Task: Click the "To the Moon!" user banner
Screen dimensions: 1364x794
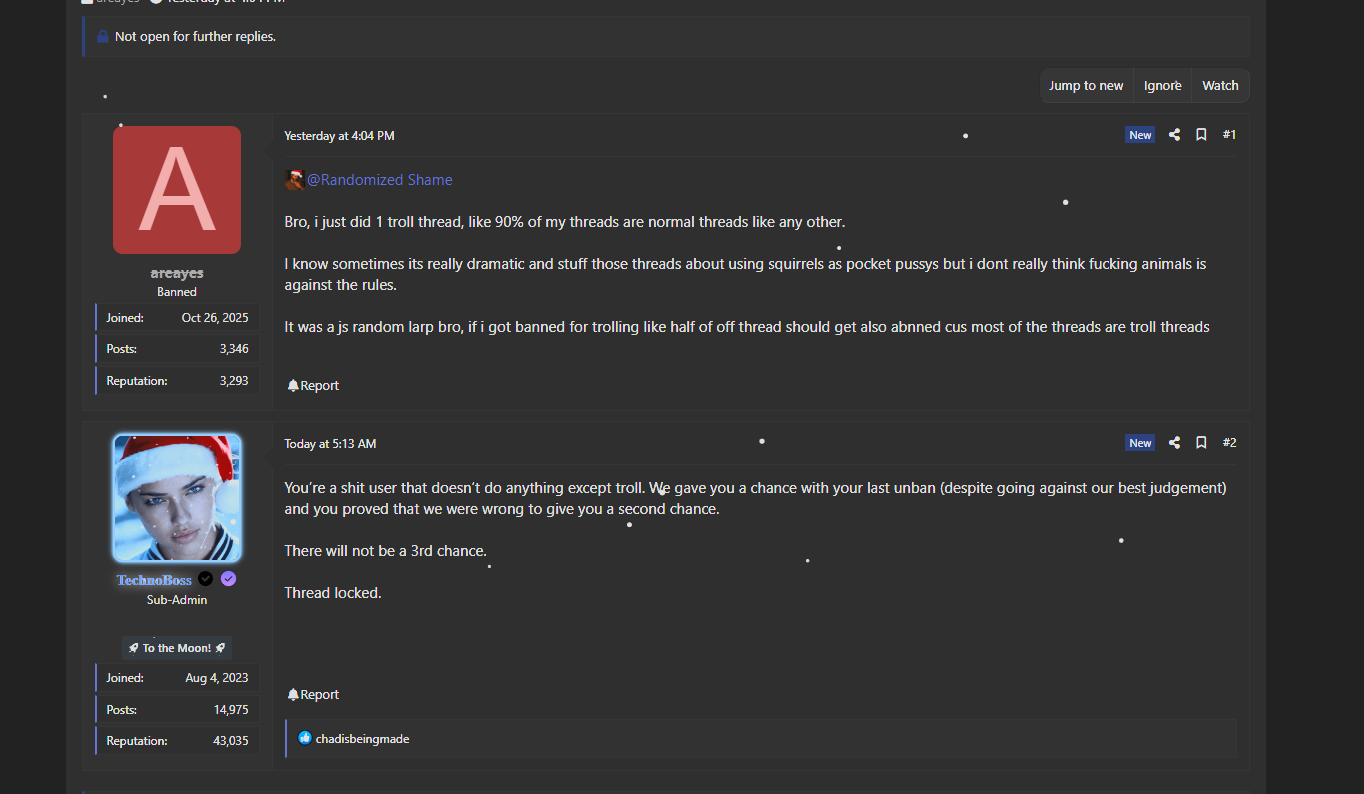Action: point(177,648)
